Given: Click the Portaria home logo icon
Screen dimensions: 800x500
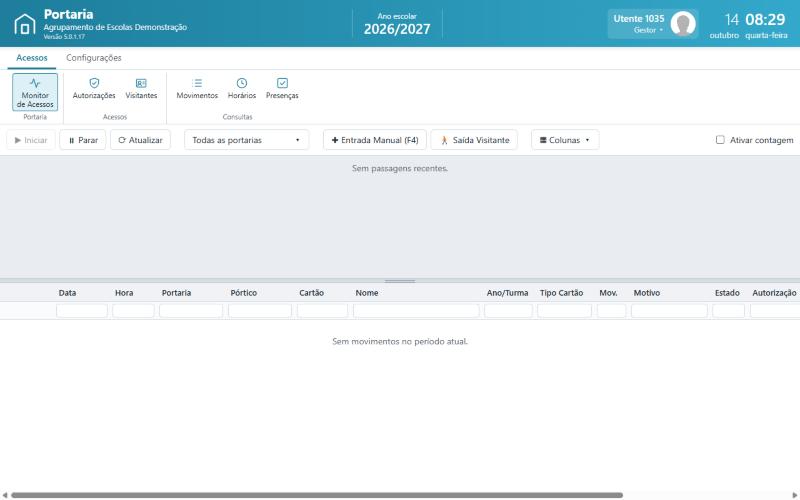Looking at the screenshot, I should point(24,24).
